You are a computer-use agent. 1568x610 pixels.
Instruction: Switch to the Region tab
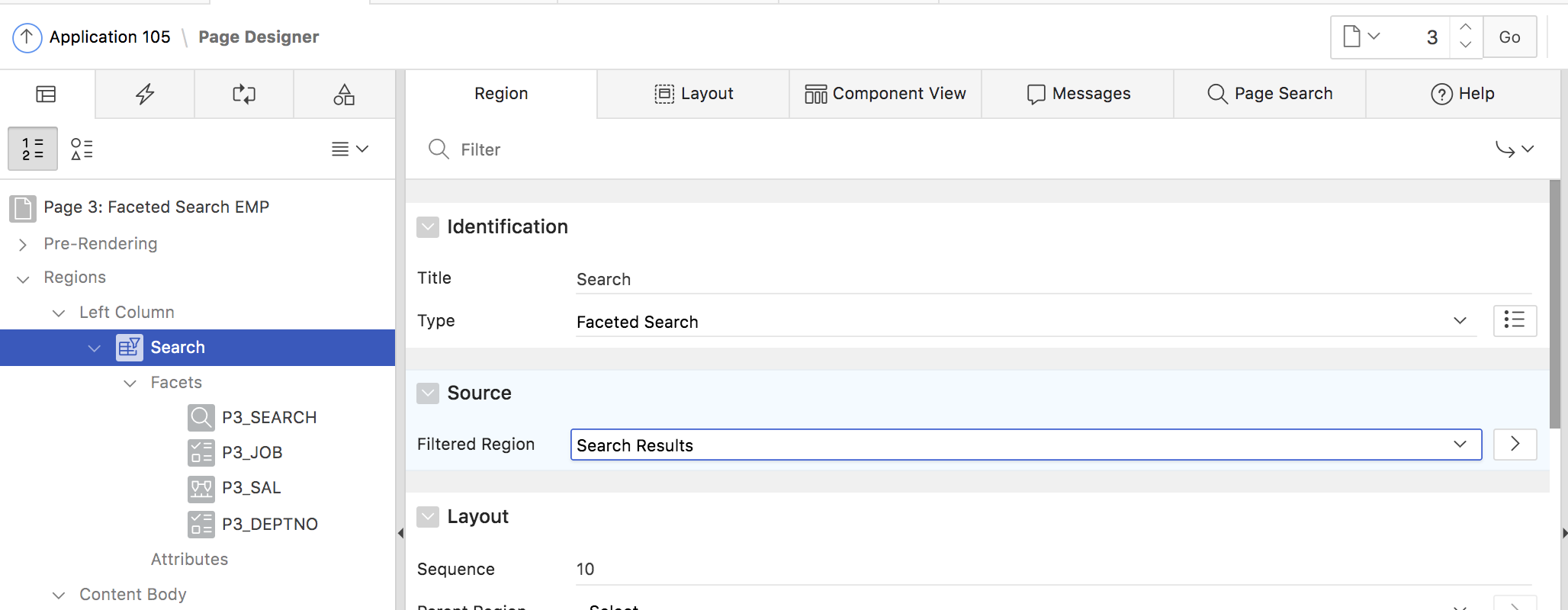pos(501,94)
